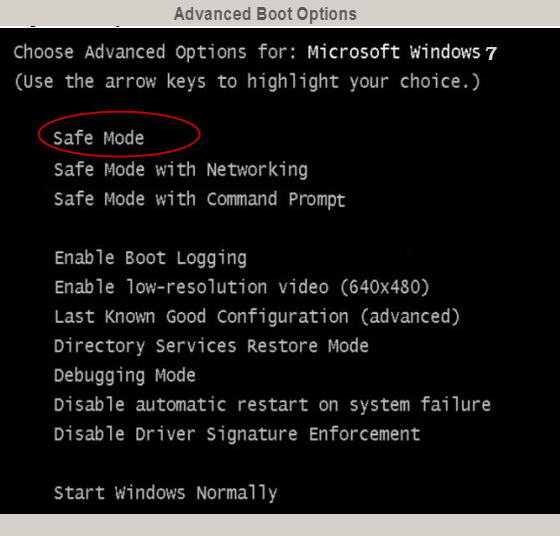Choose Safe Mode with Networking
This screenshot has width=560, height=536.
pos(181,169)
